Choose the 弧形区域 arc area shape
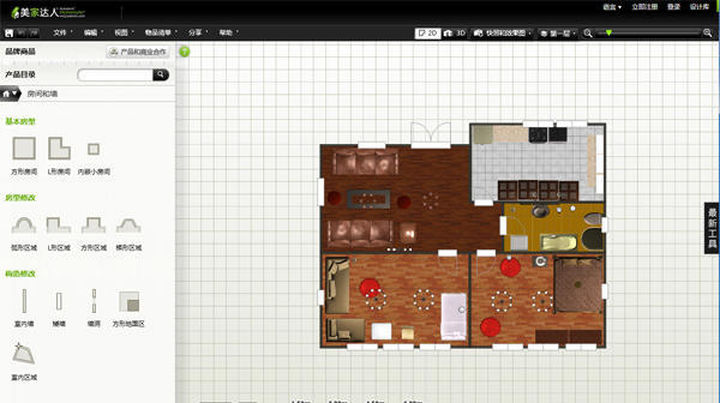Screen dimensions: 720x403 23,226
